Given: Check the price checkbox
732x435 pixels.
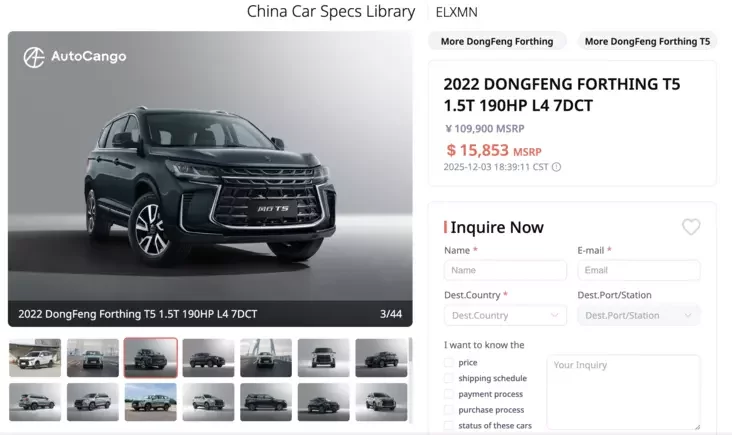Looking at the screenshot, I should 449,363.
